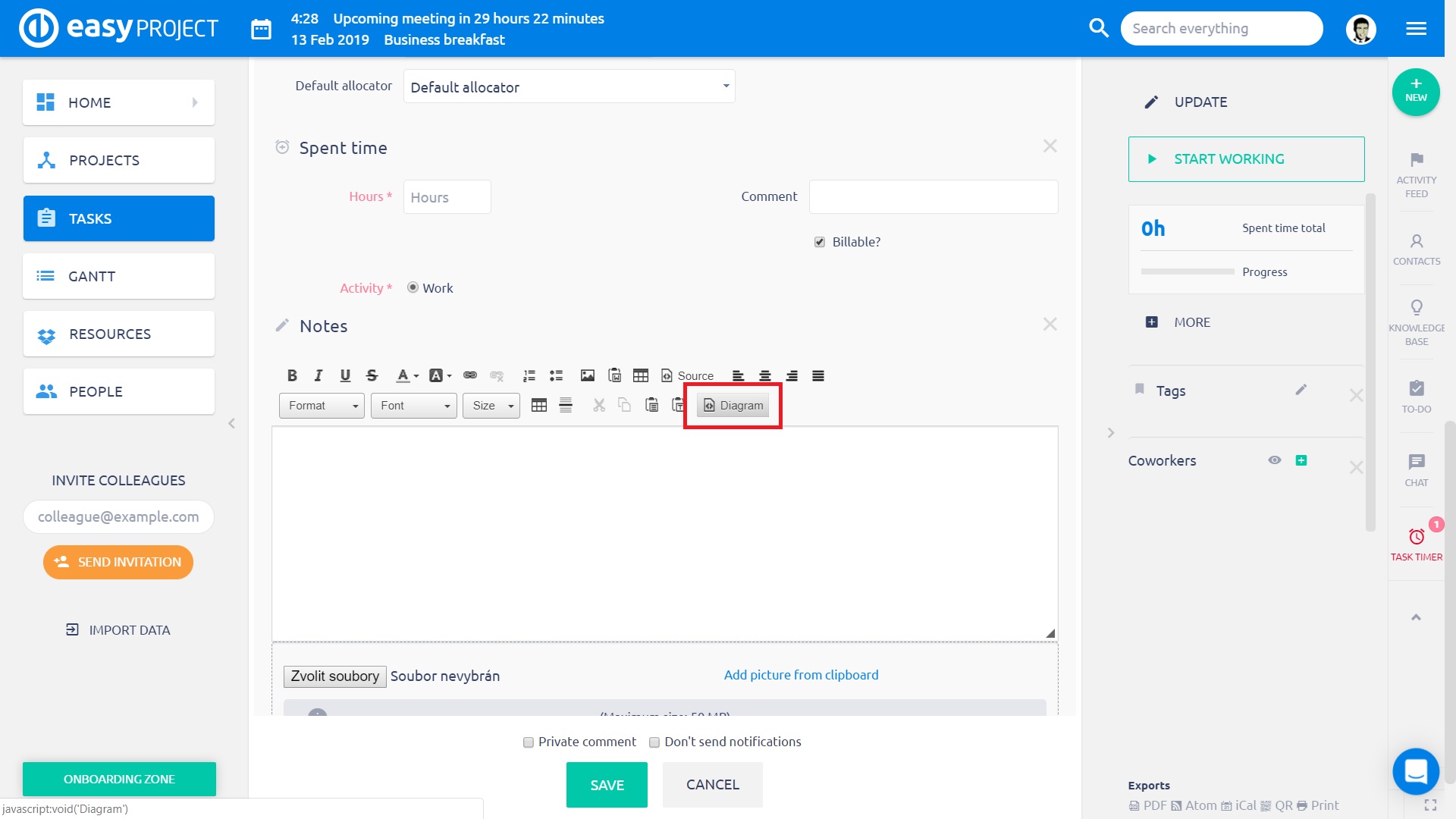Viewport: 1456px width, 819px height.
Task: Check Don't send notifications
Action: (654, 742)
